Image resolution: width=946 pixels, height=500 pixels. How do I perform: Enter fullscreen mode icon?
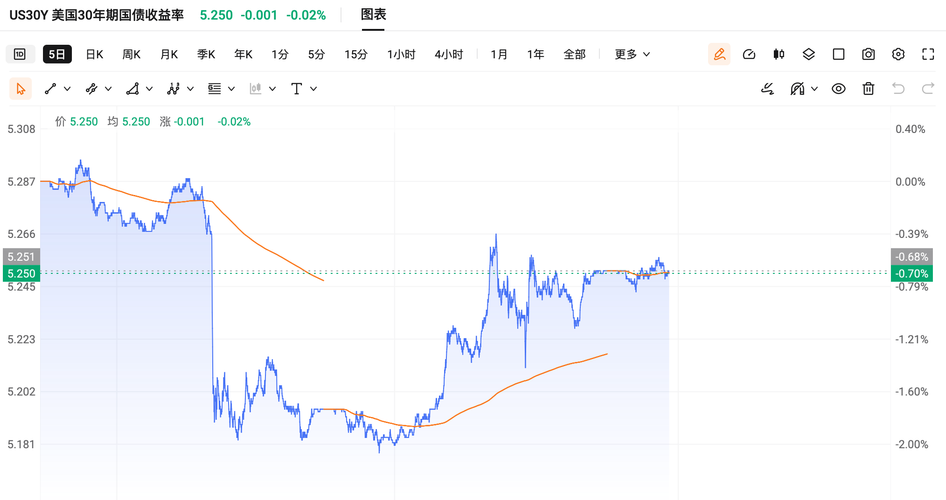click(928, 54)
